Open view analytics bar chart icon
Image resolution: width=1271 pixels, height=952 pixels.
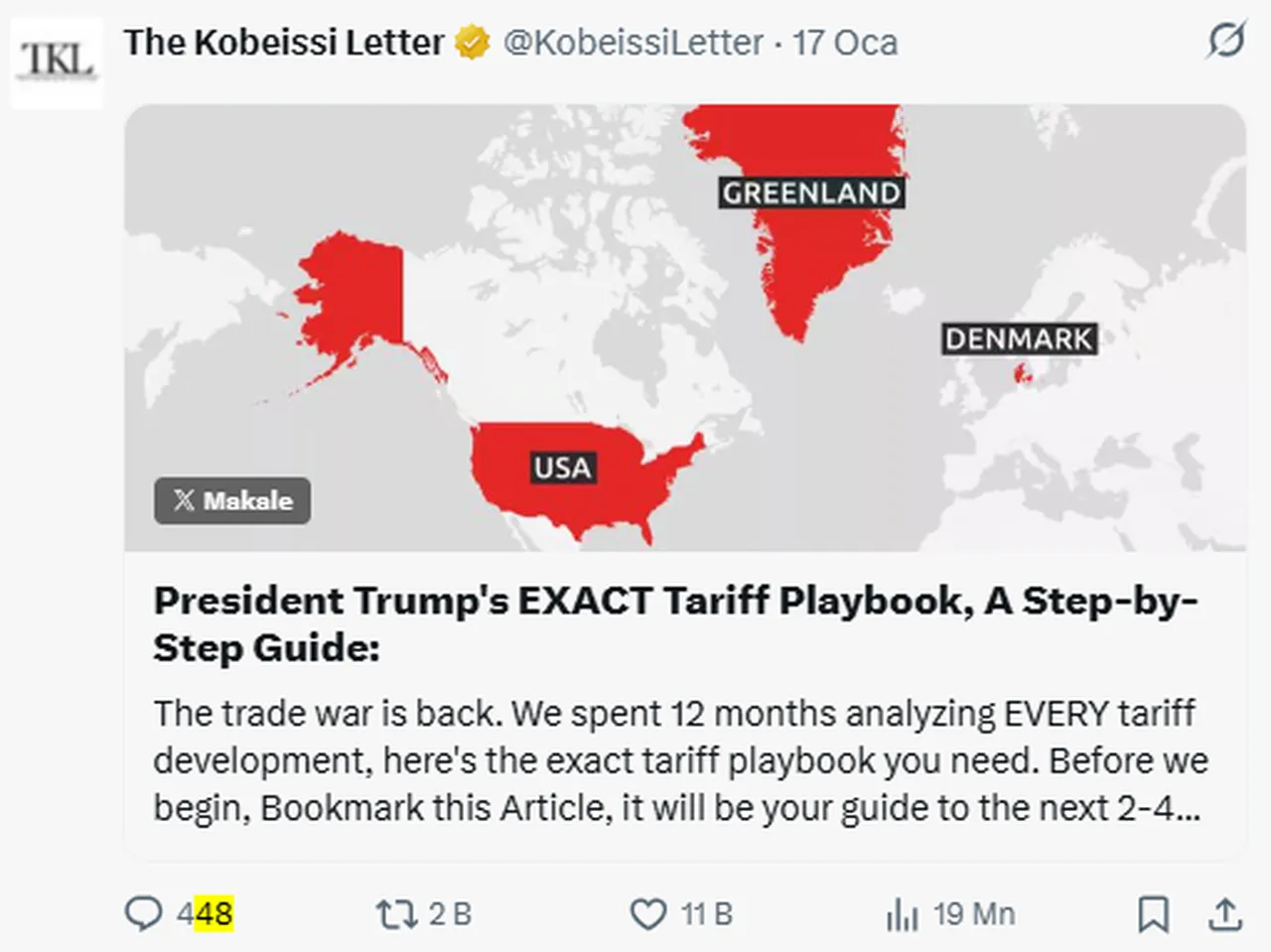click(902, 914)
